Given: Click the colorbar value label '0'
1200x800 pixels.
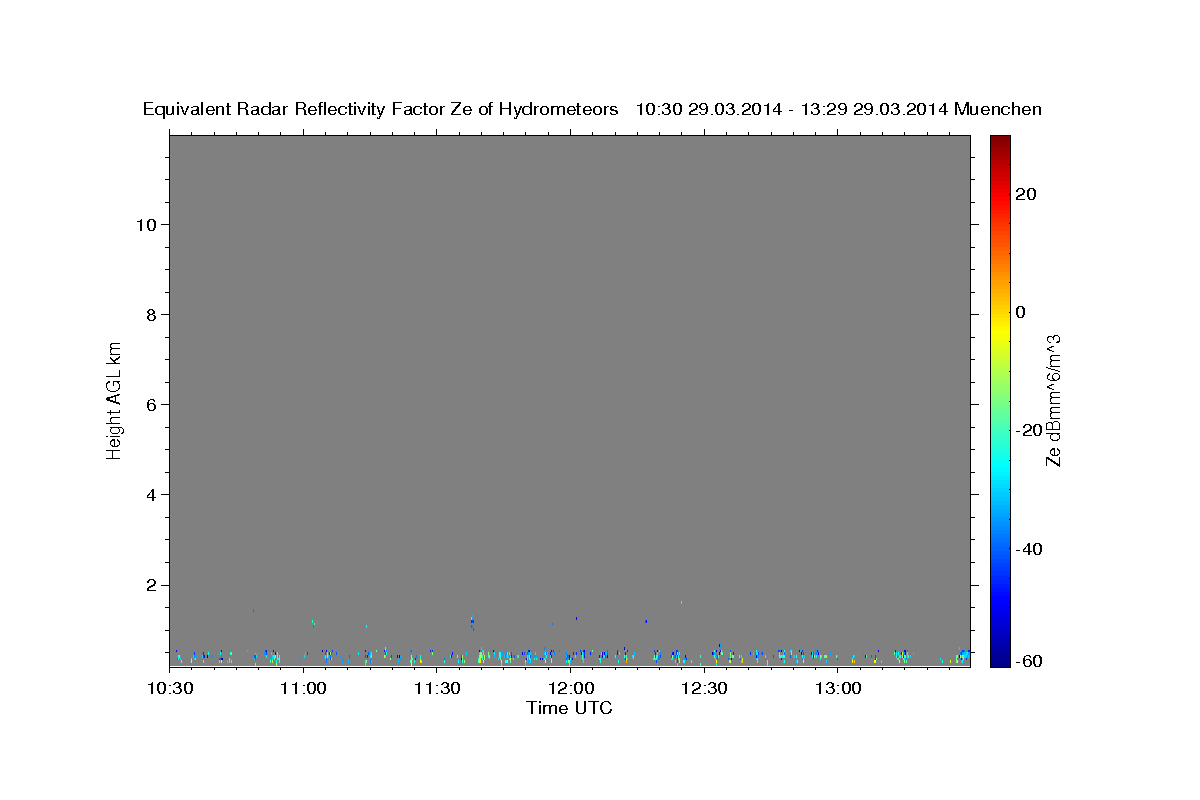Looking at the screenshot, I should click(1020, 312).
